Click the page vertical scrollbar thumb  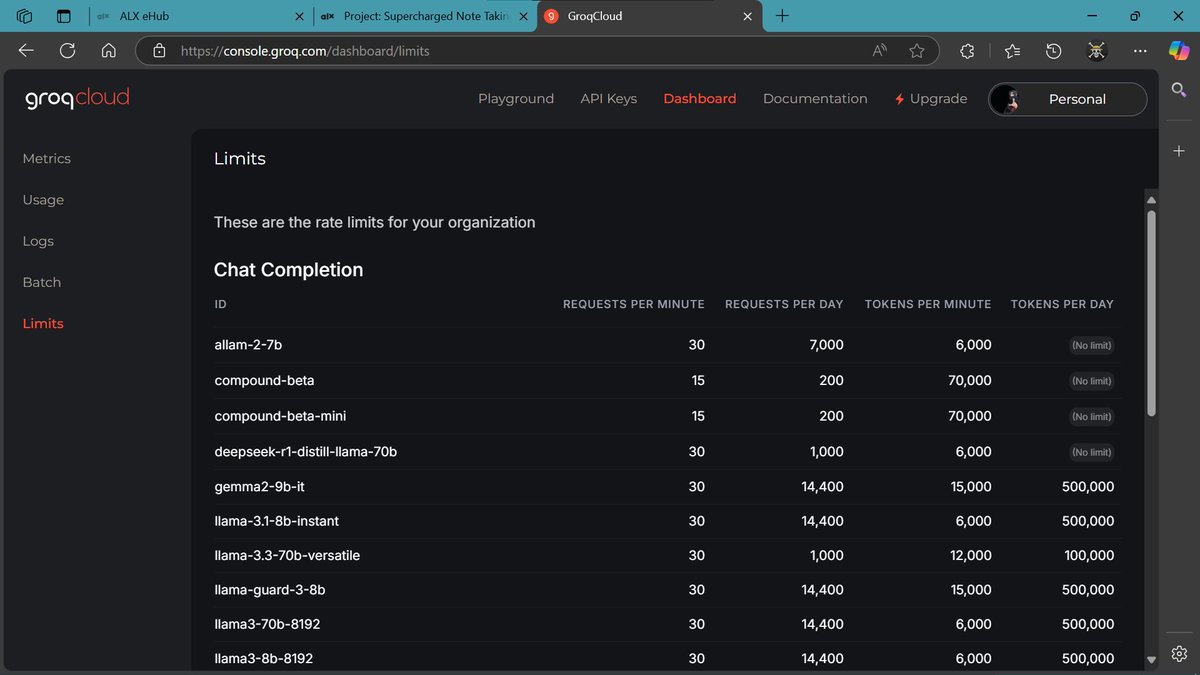pos(1151,312)
